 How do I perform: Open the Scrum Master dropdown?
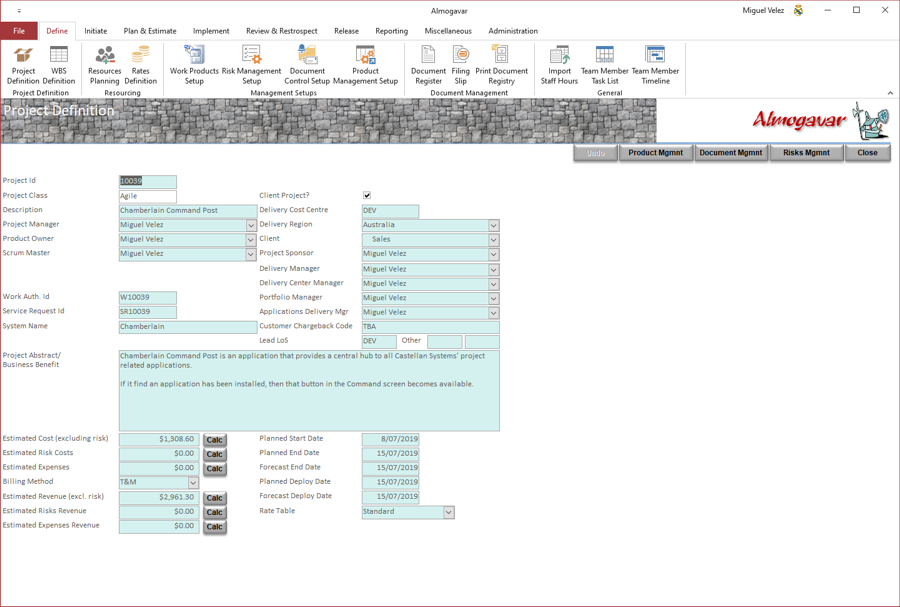pyautogui.click(x=251, y=254)
